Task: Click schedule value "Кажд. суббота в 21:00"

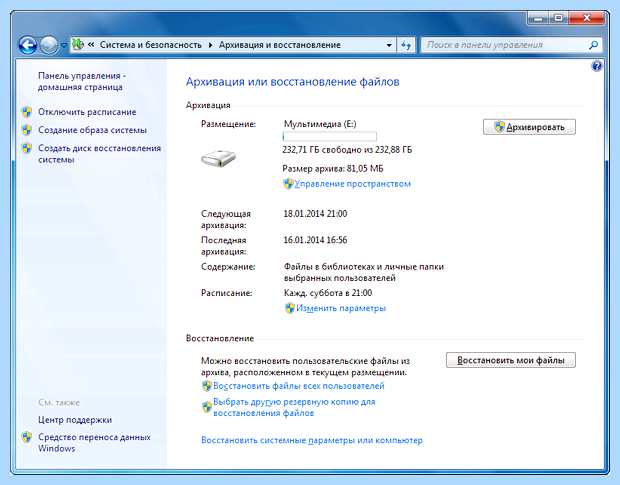Action: 328,293
